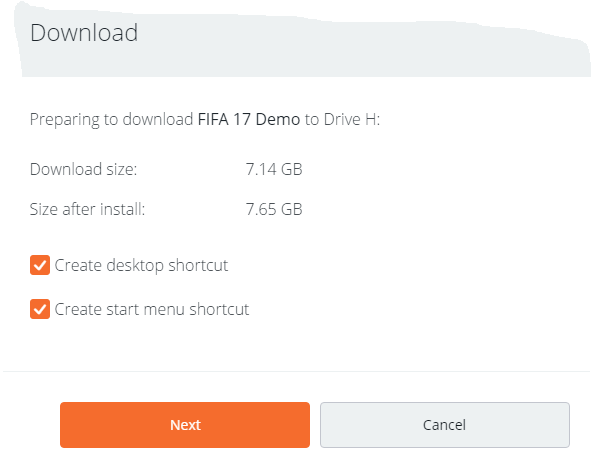The height and width of the screenshot is (476, 593).
Task: Click the dark 'Cancel' text on gray button
Action: (x=444, y=425)
